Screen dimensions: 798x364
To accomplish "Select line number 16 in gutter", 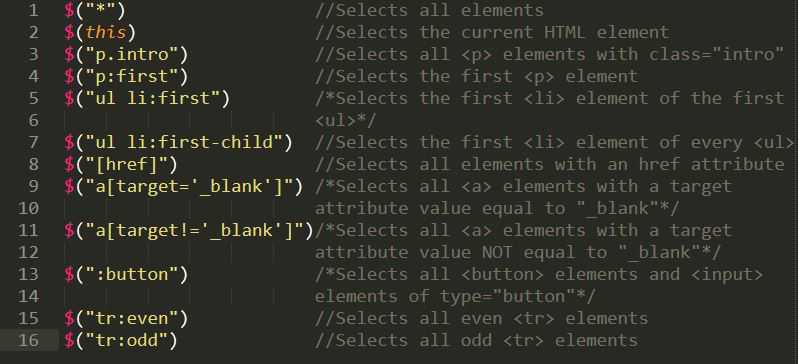I will [28, 340].
